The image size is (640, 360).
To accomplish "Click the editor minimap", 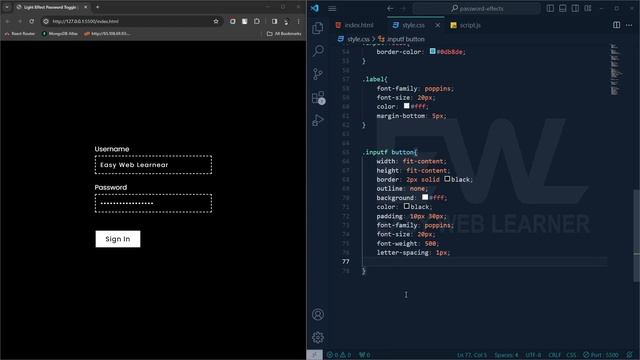I will coord(616,69).
